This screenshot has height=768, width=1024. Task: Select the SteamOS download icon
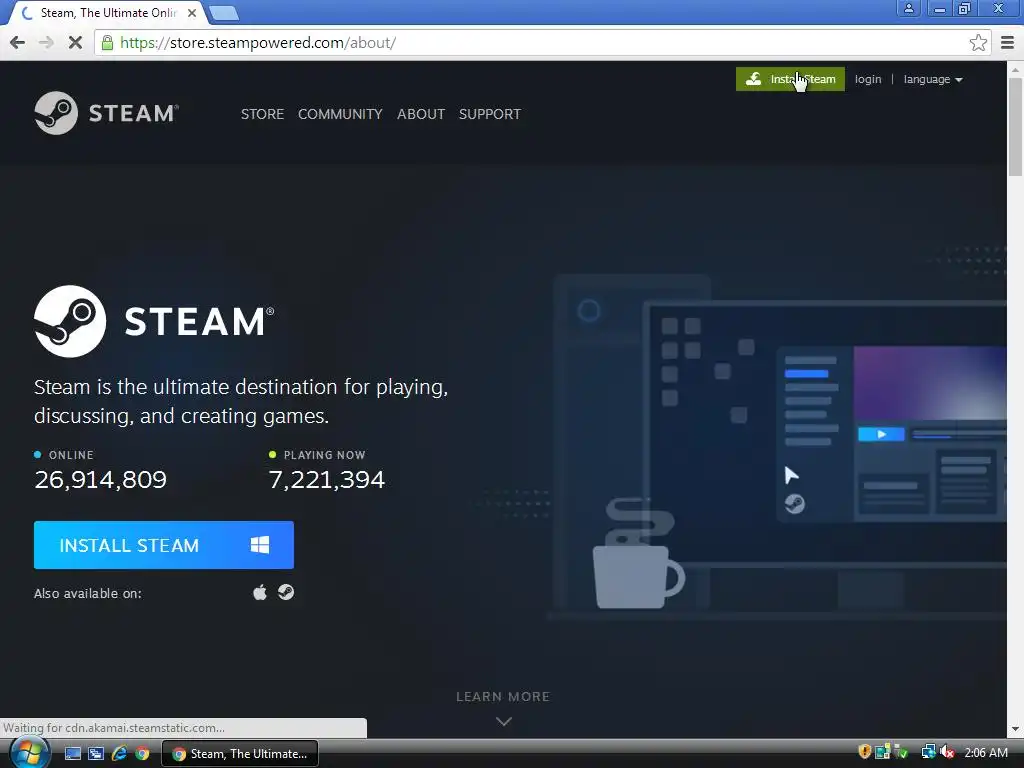[286, 592]
